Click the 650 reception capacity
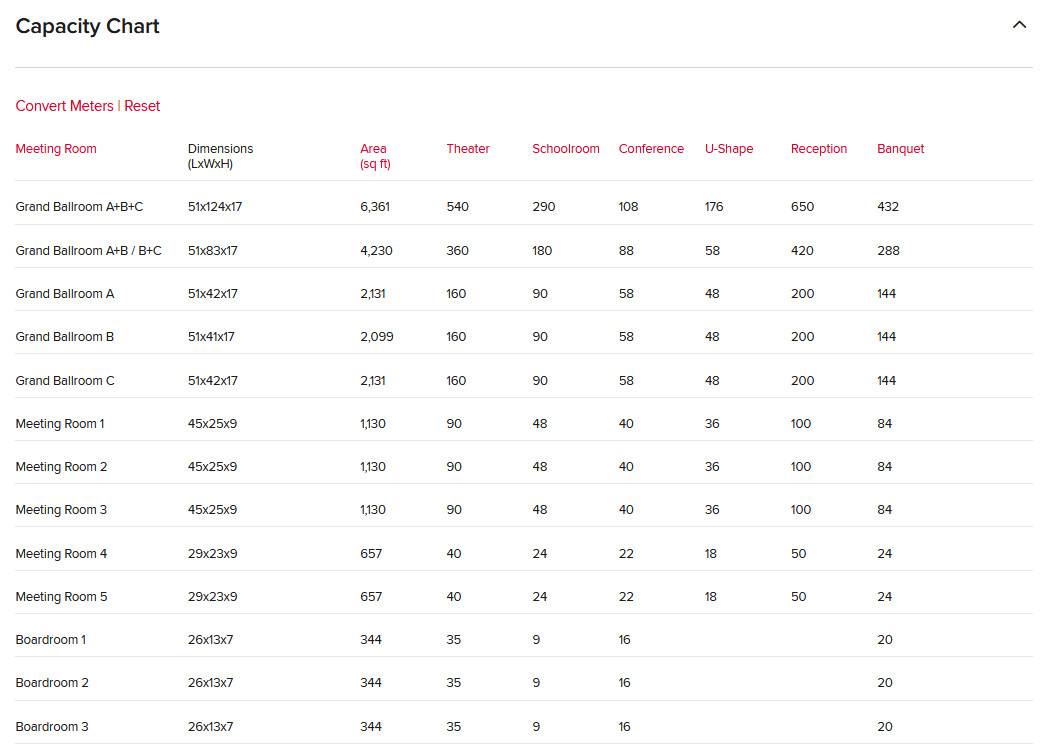The image size is (1044, 755). point(802,206)
